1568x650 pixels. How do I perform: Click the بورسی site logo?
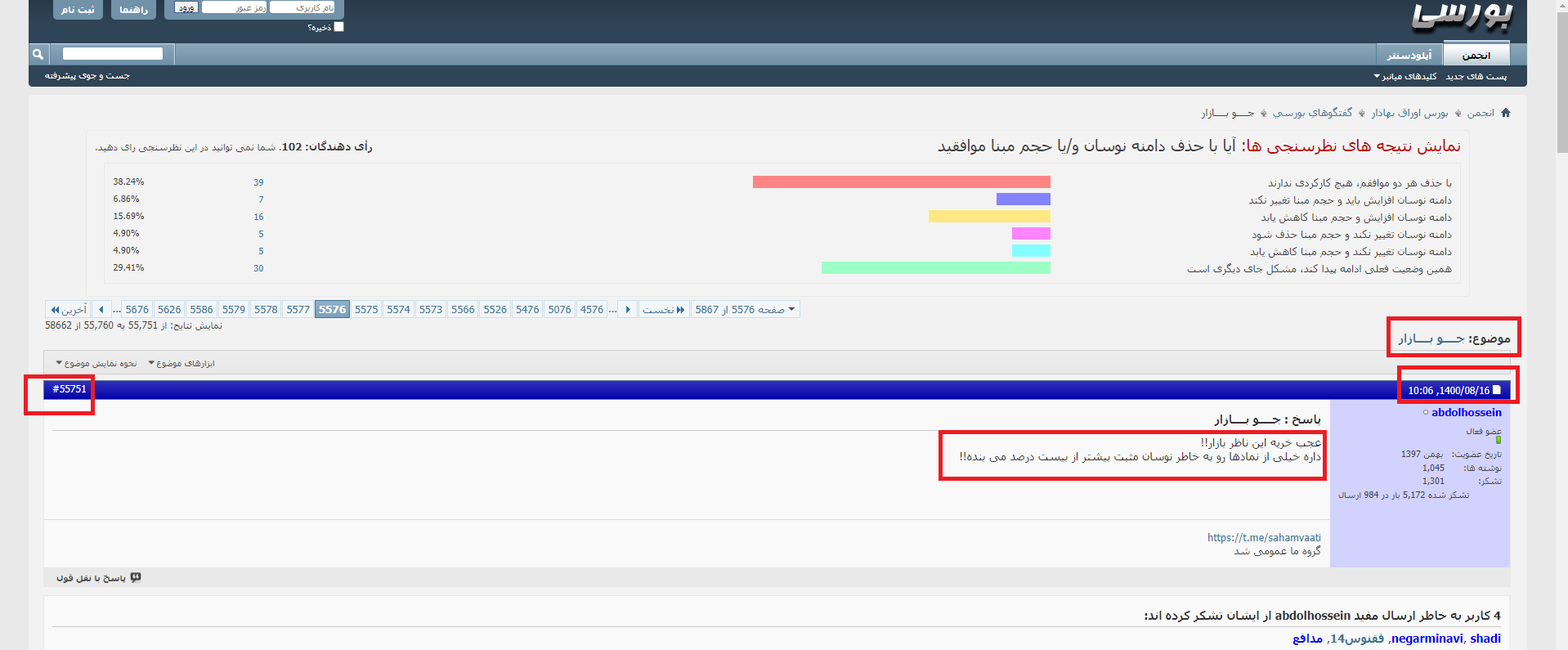[1463, 16]
